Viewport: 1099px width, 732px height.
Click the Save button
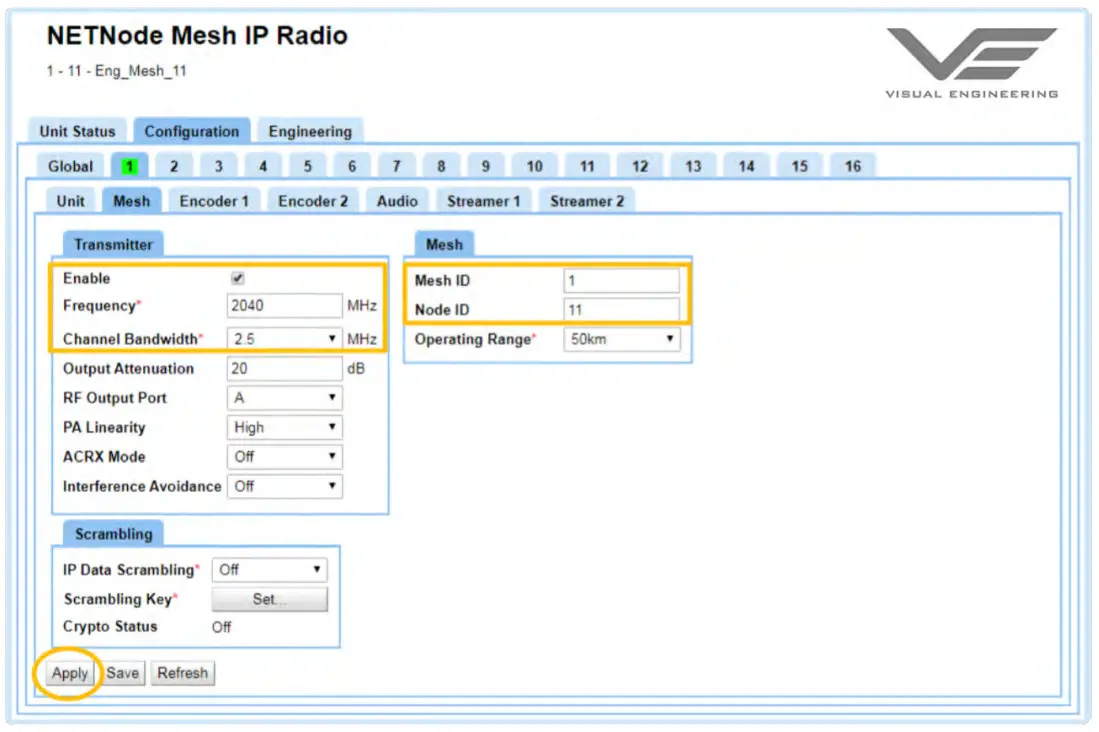click(123, 673)
